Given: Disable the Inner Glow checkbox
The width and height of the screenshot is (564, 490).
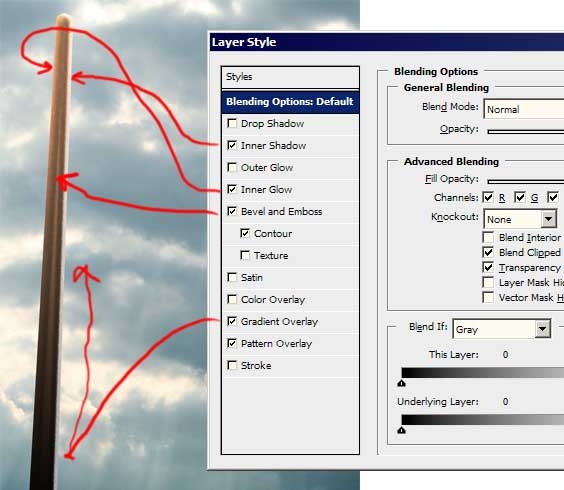Looking at the screenshot, I should (232, 190).
